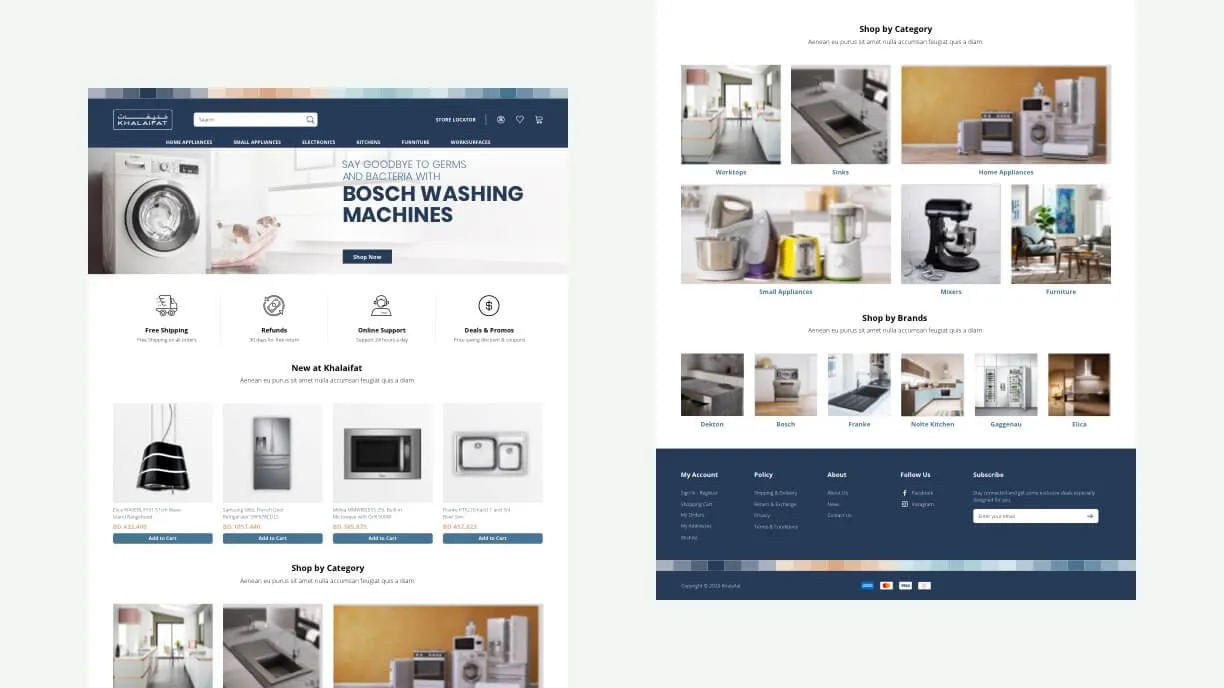Open the Terms & Conditions policy link
Viewport: 1224px width, 688px height.
coord(775,526)
